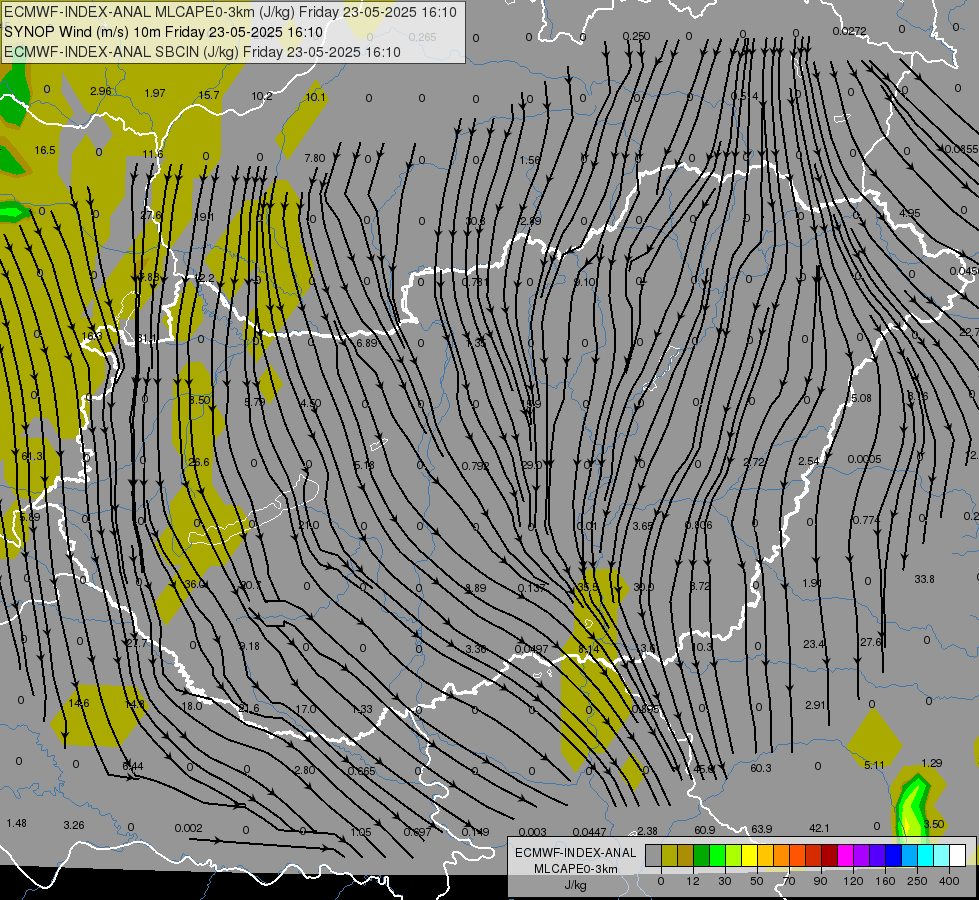Click the grid value 3.65
This screenshot has height=900, width=979.
[x=642, y=526]
